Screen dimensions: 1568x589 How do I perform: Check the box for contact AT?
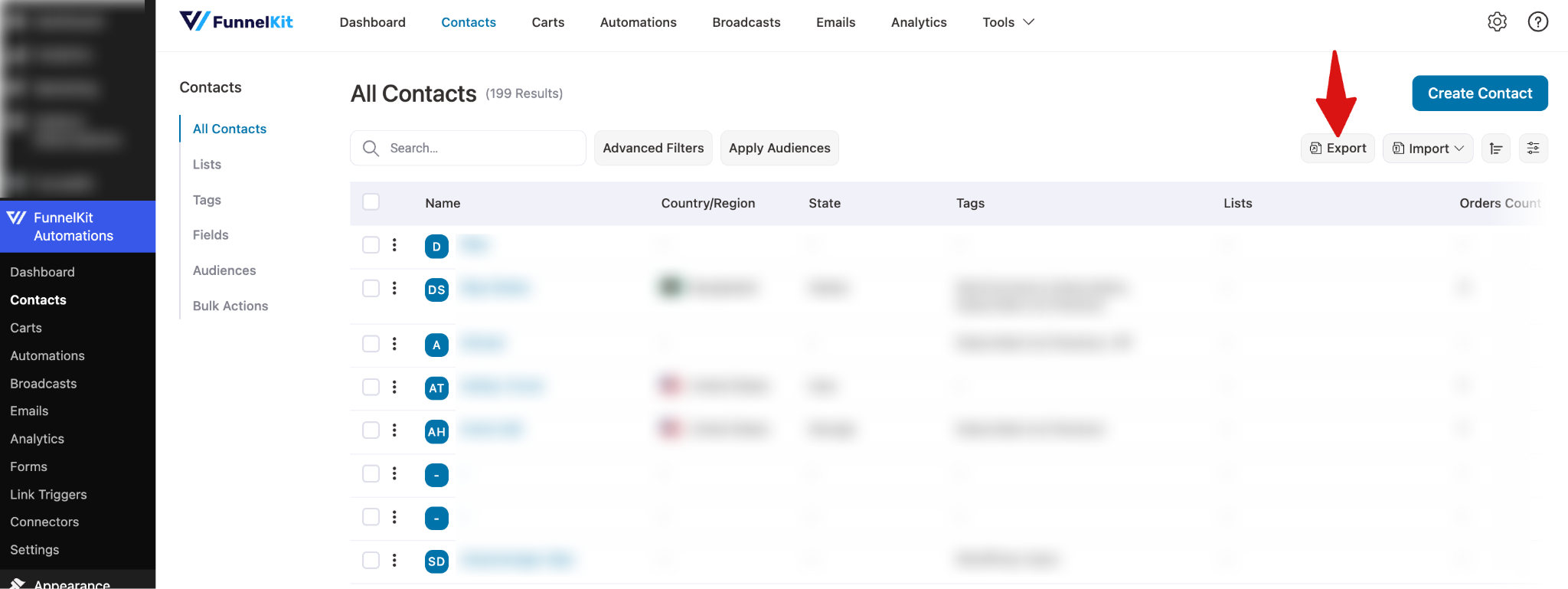(371, 387)
